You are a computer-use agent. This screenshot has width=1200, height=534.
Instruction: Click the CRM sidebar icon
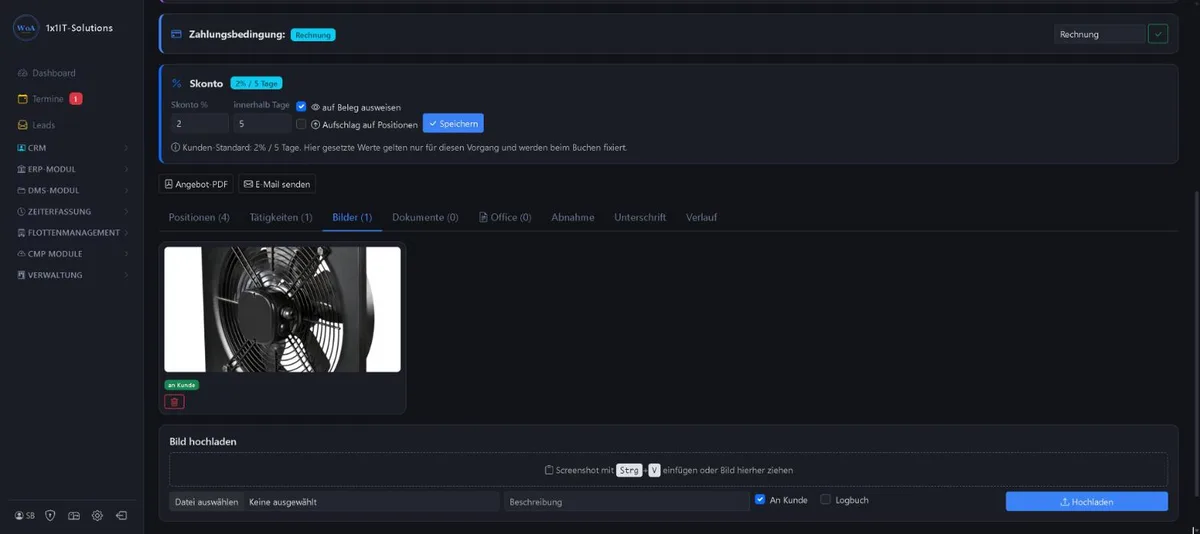coord(21,148)
